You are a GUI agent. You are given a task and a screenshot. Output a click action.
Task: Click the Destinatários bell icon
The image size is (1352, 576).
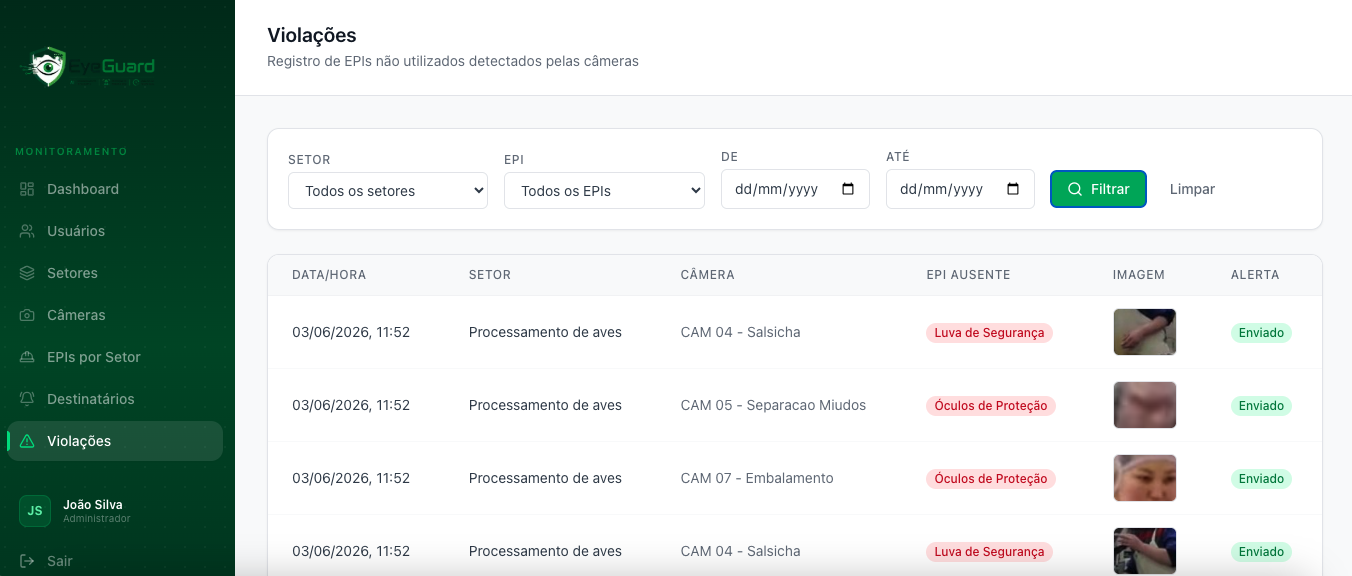point(27,399)
